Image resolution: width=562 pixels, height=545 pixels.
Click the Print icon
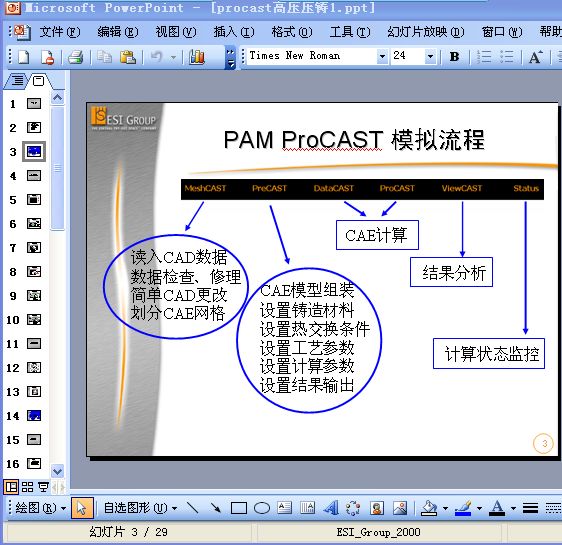click(76, 57)
